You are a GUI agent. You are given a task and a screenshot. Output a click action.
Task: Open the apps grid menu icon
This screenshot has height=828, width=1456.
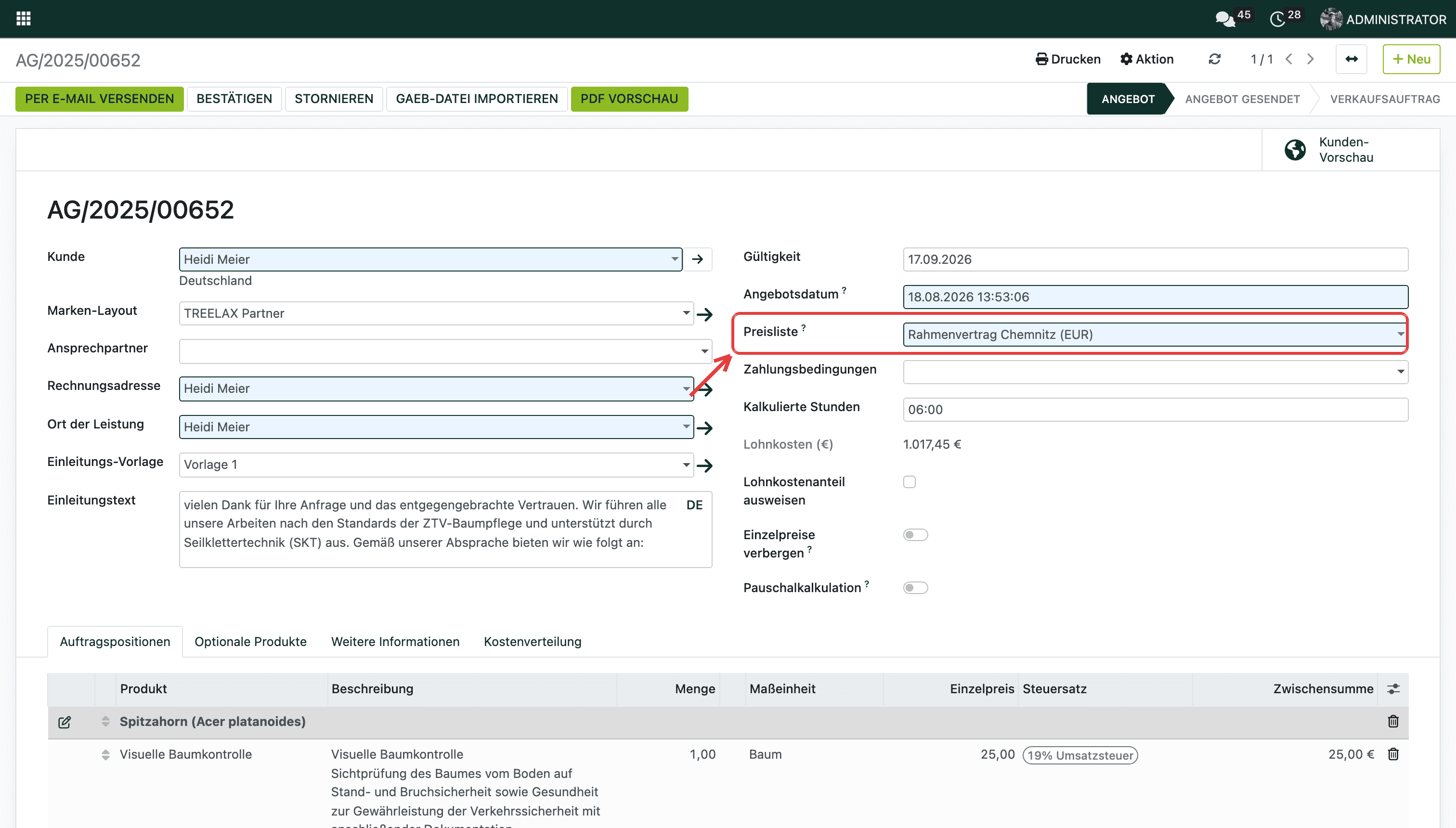pos(23,19)
